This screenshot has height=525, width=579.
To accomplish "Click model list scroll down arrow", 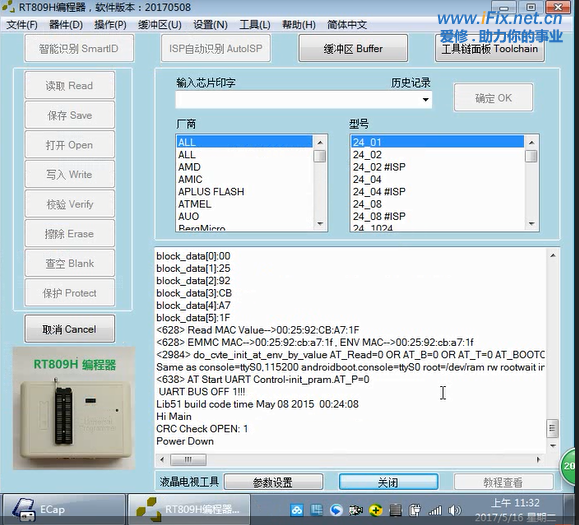I will (x=531, y=224).
